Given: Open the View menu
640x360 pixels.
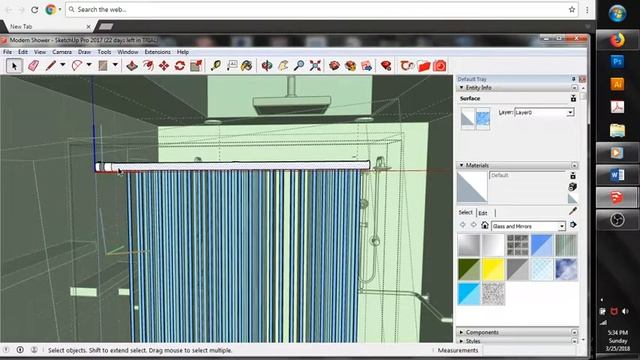Looking at the screenshot, I should 40,52.
